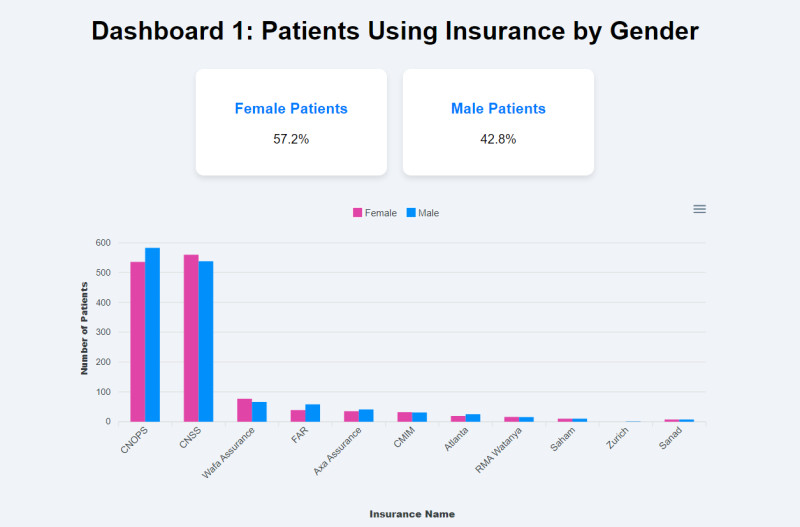This screenshot has height=527, width=800.
Task: Click the CNOPS female bar
Action: (137, 341)
